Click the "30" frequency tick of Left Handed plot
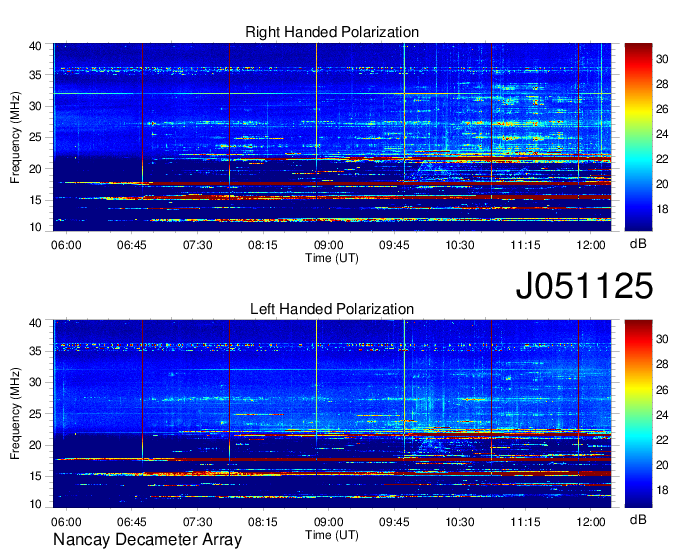This screenshot has height=552, width=680. (35, 382)
